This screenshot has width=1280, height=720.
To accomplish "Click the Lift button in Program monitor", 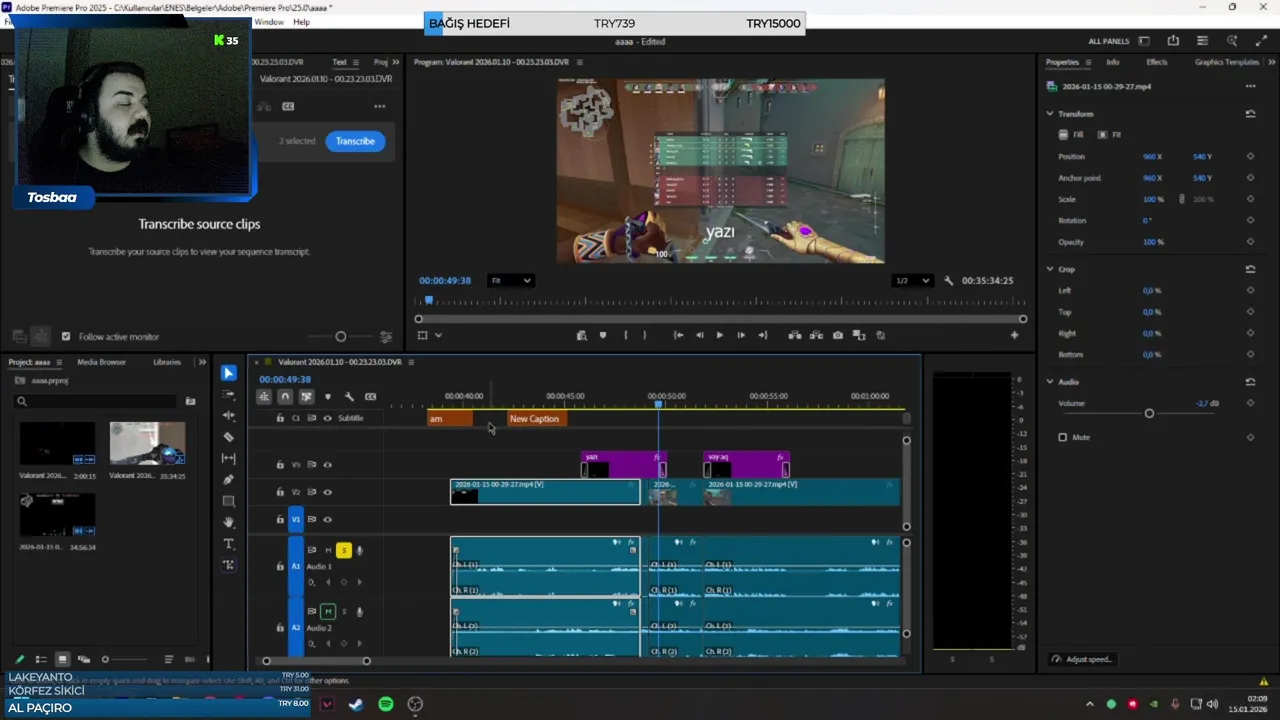I will coord(795,335).
